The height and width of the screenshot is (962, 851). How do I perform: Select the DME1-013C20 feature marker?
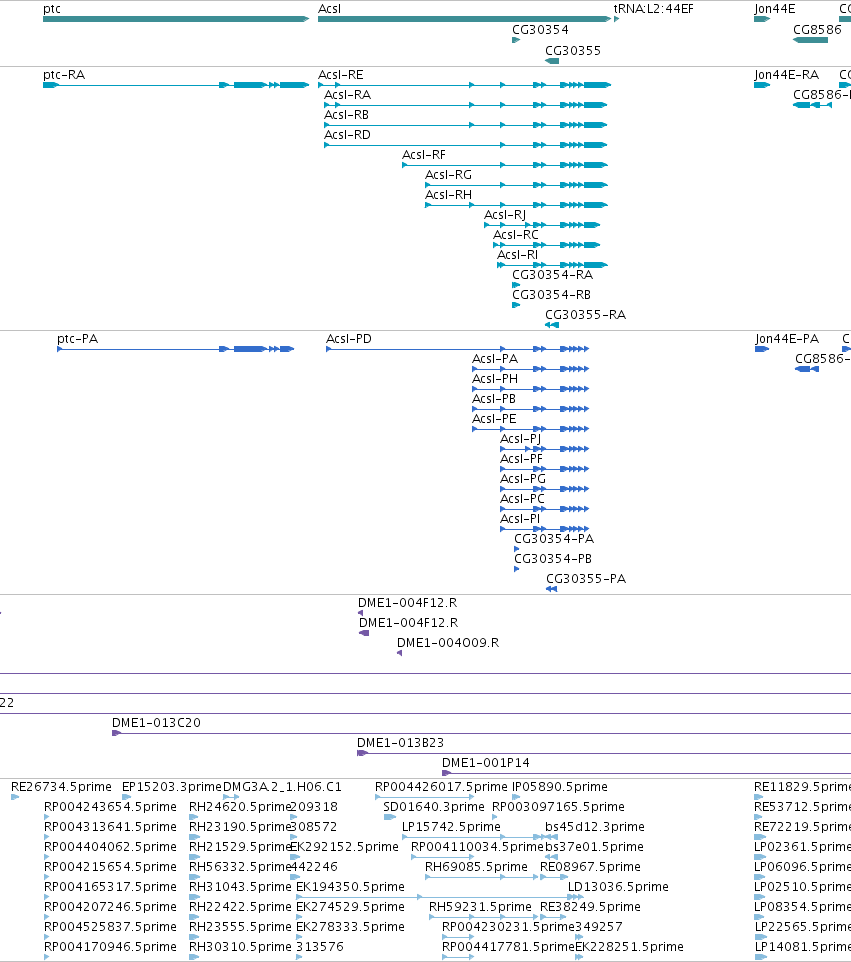point(117,733)
